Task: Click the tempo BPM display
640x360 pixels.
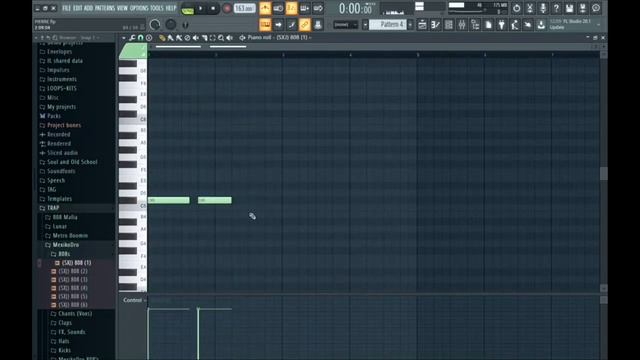Action: (244, 8)
